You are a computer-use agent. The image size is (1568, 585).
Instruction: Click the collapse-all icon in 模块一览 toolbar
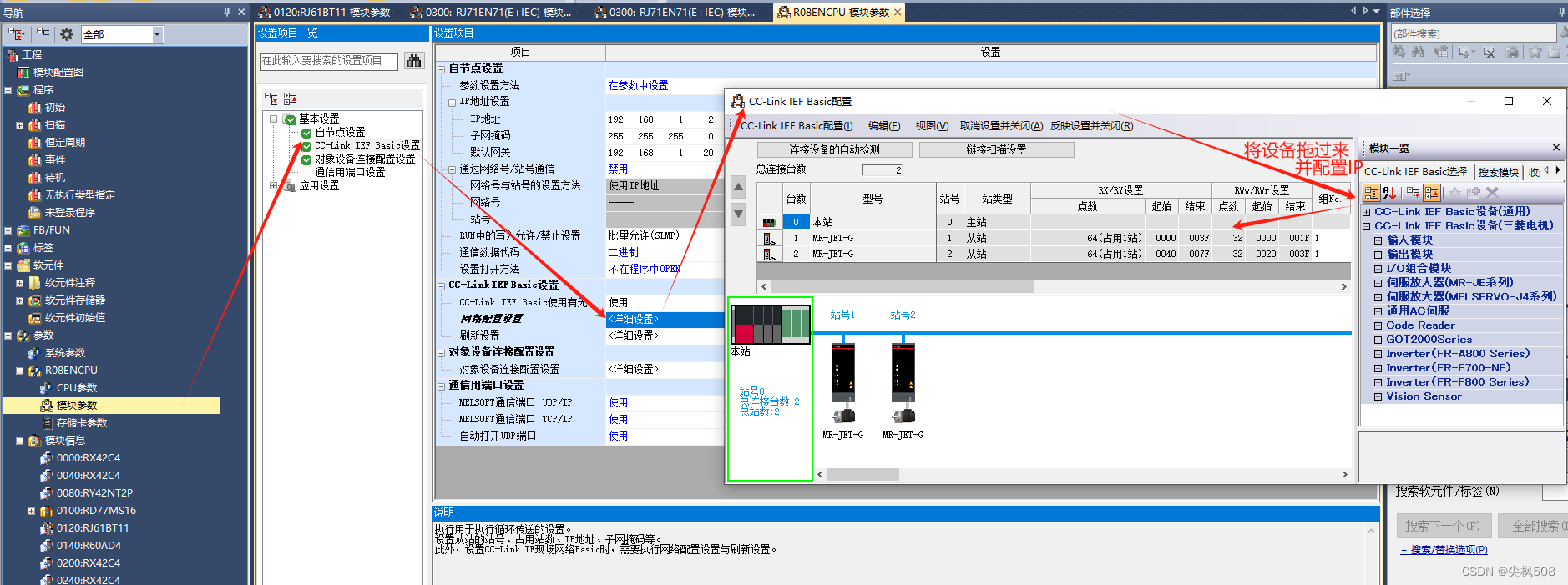coord(1432,194)
